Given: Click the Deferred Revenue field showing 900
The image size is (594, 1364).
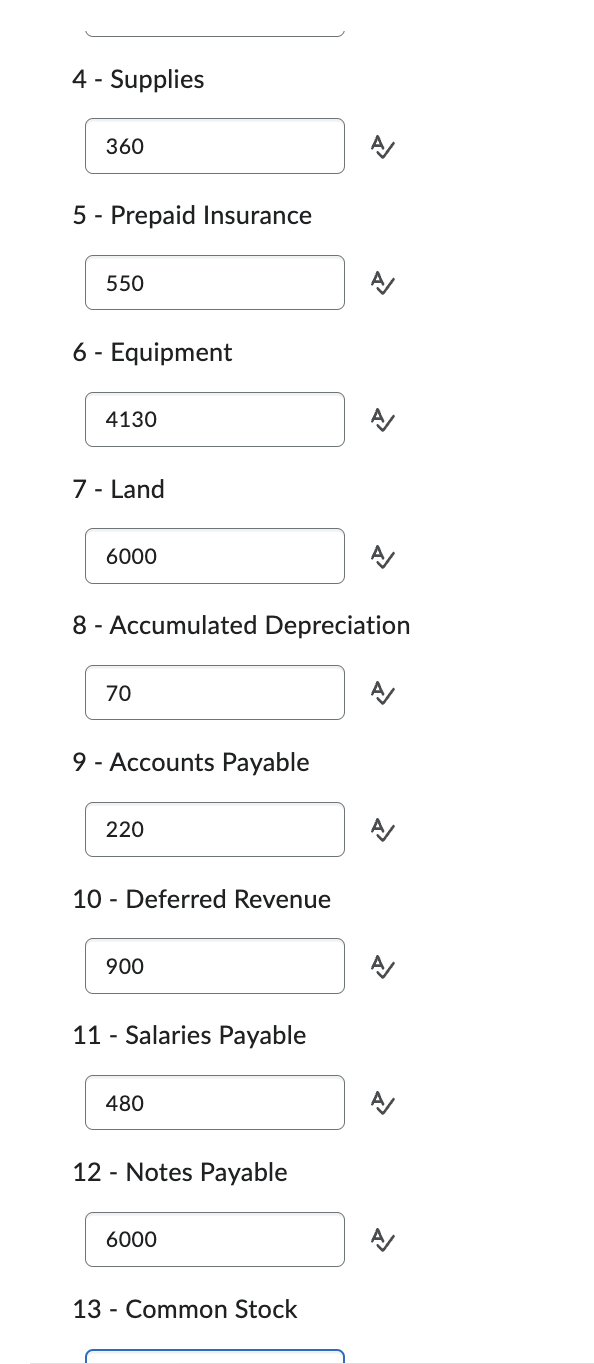Looking at the screenshot, I should (x=214, y=966).
